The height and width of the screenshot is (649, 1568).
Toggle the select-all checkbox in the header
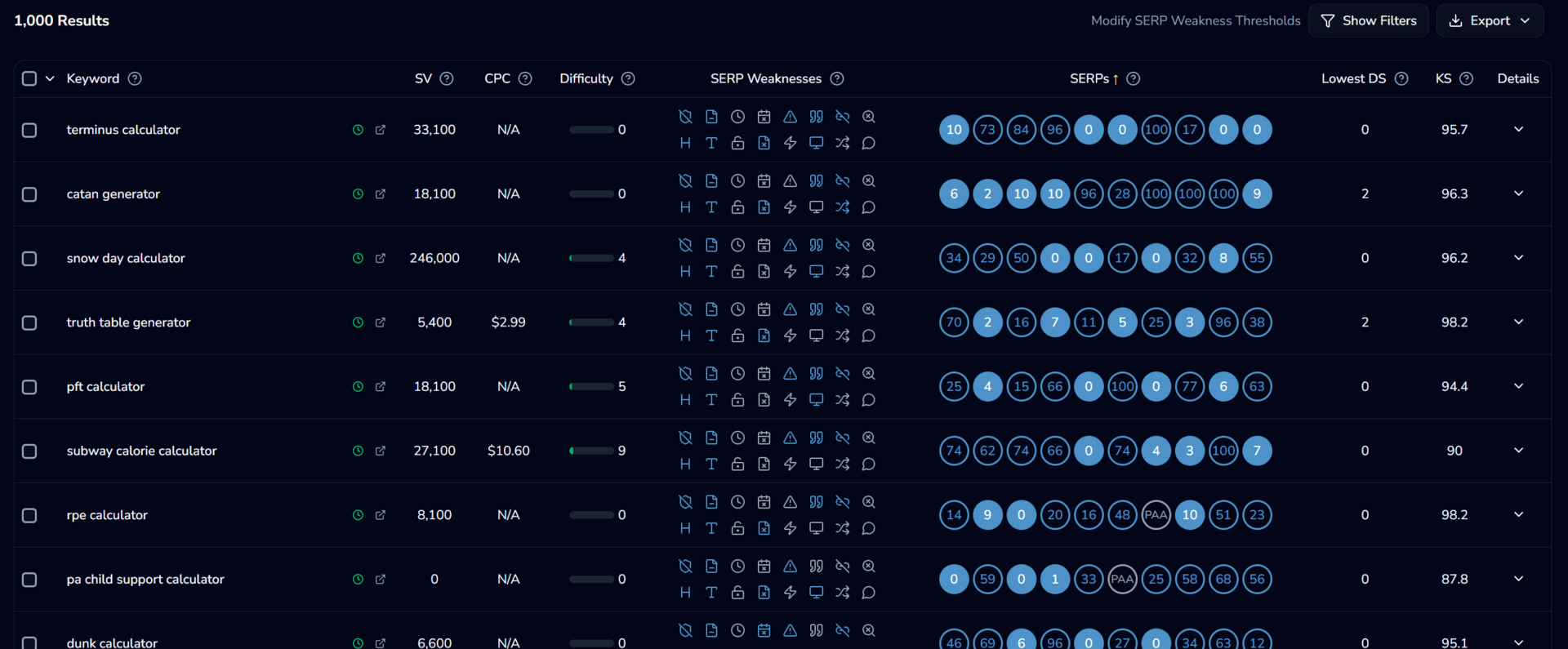coord(29,78)
